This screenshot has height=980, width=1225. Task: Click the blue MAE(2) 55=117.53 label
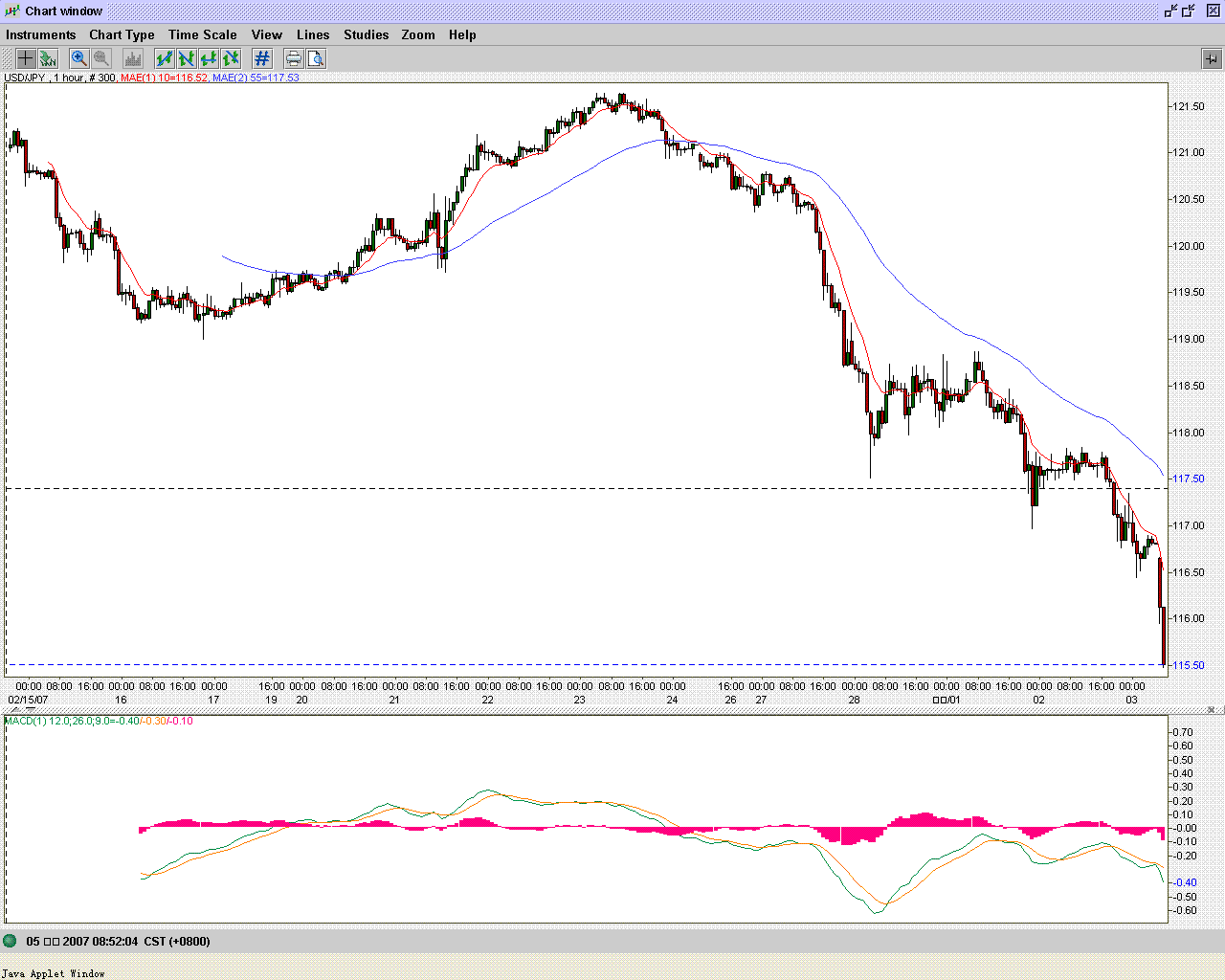click(256, 78)
